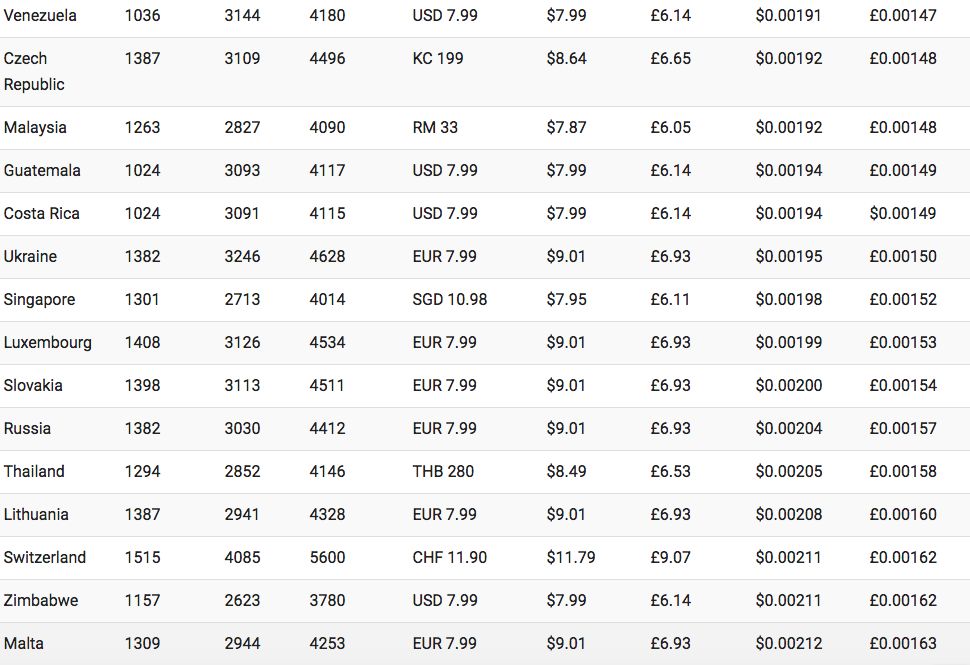
Task: Select Malta's 1309 count cell
Action: tap(142, 643)
